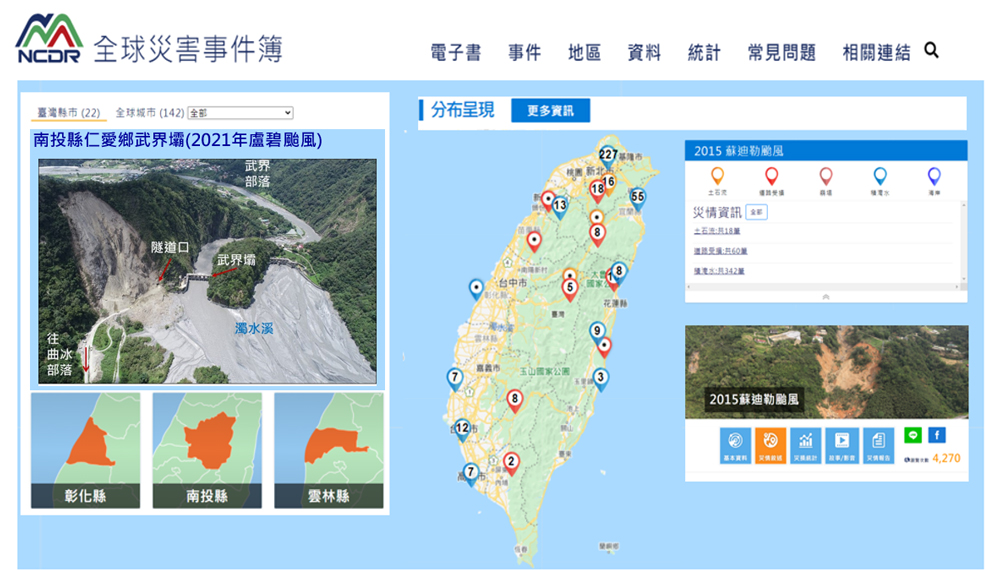Image resolution: width=1000 pixels, height=570 pixels.
Task: Share via the green LINE icon
Action: [913, 435]
